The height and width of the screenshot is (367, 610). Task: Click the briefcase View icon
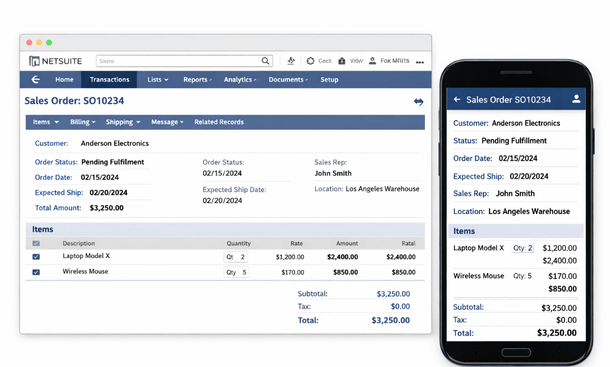tap(342, 61)
